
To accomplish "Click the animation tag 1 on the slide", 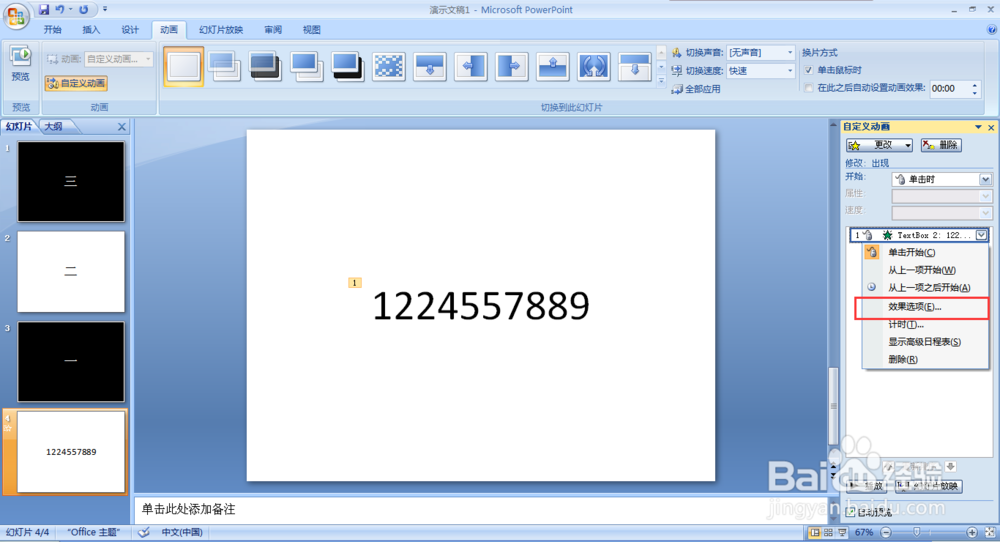I will [x=355, y=282].
